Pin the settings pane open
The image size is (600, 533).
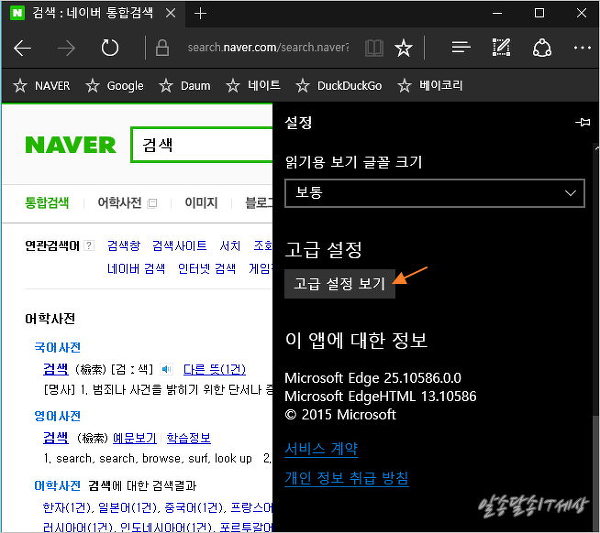click(583, 122)
